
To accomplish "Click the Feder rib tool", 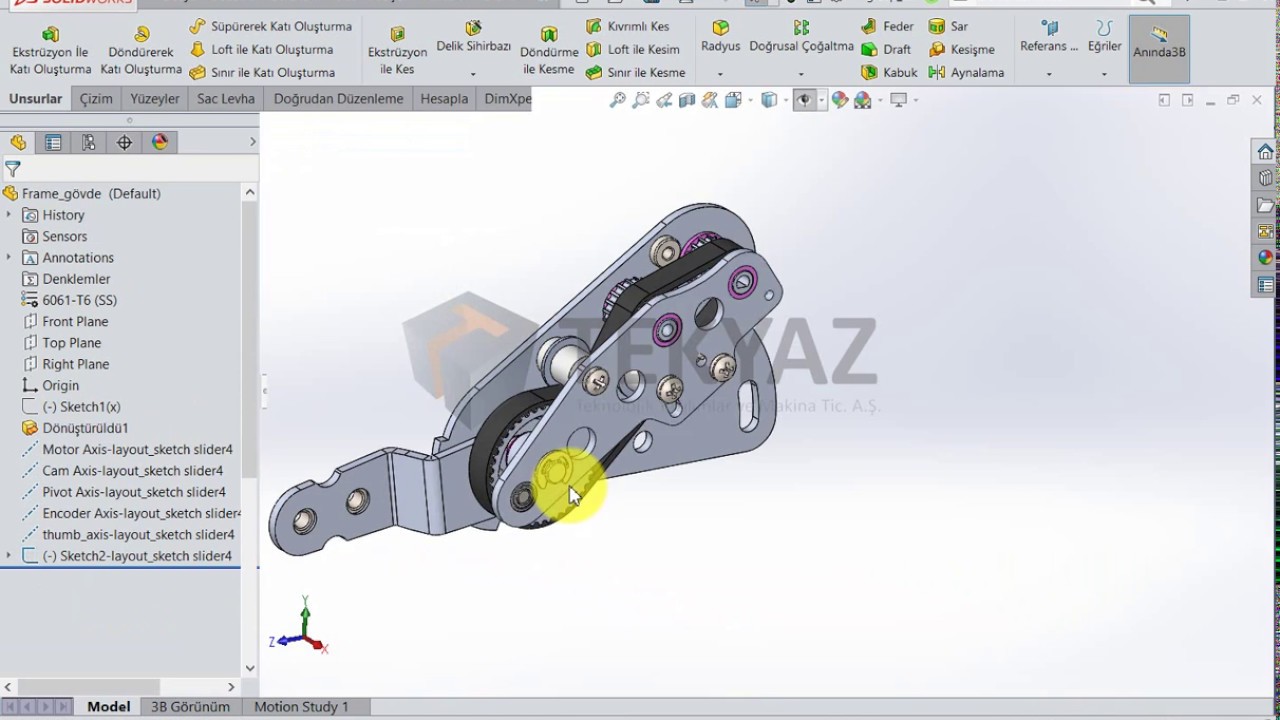I will coord(887,27).
